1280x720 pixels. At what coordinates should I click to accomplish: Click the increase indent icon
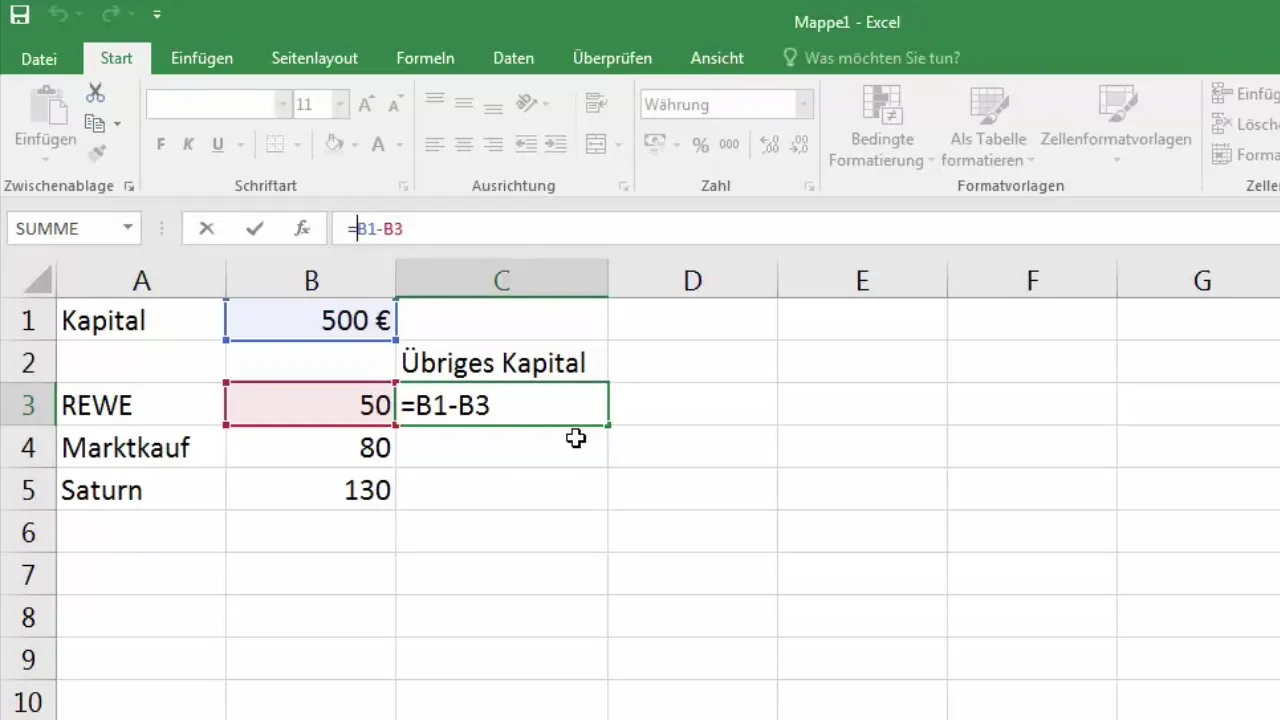556,145
